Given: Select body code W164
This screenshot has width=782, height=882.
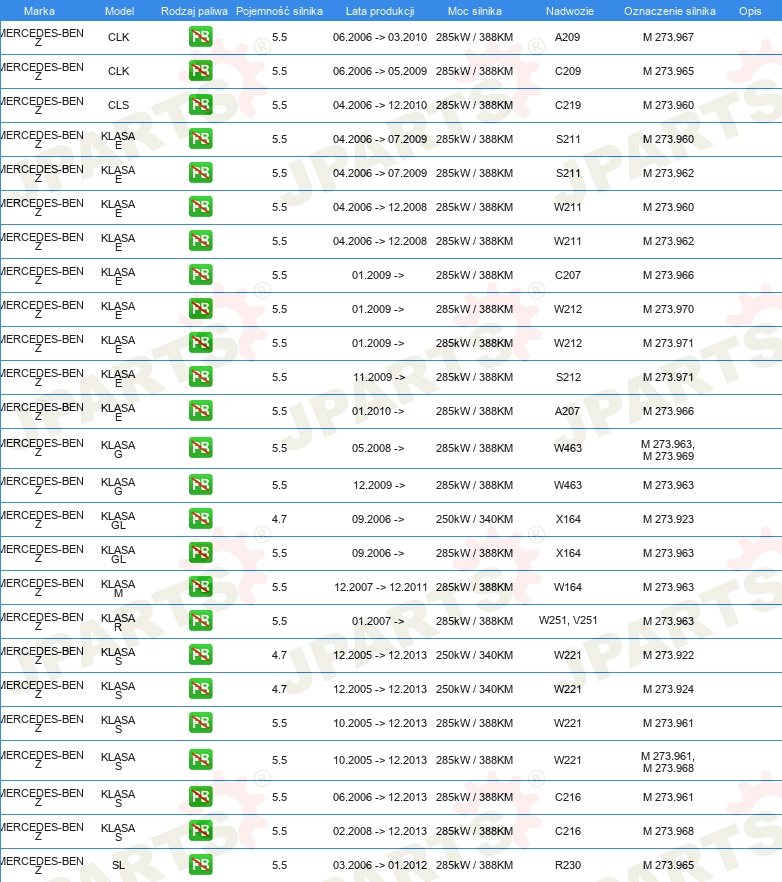Looking at the screenshot, I should click(x=568, y=587).
